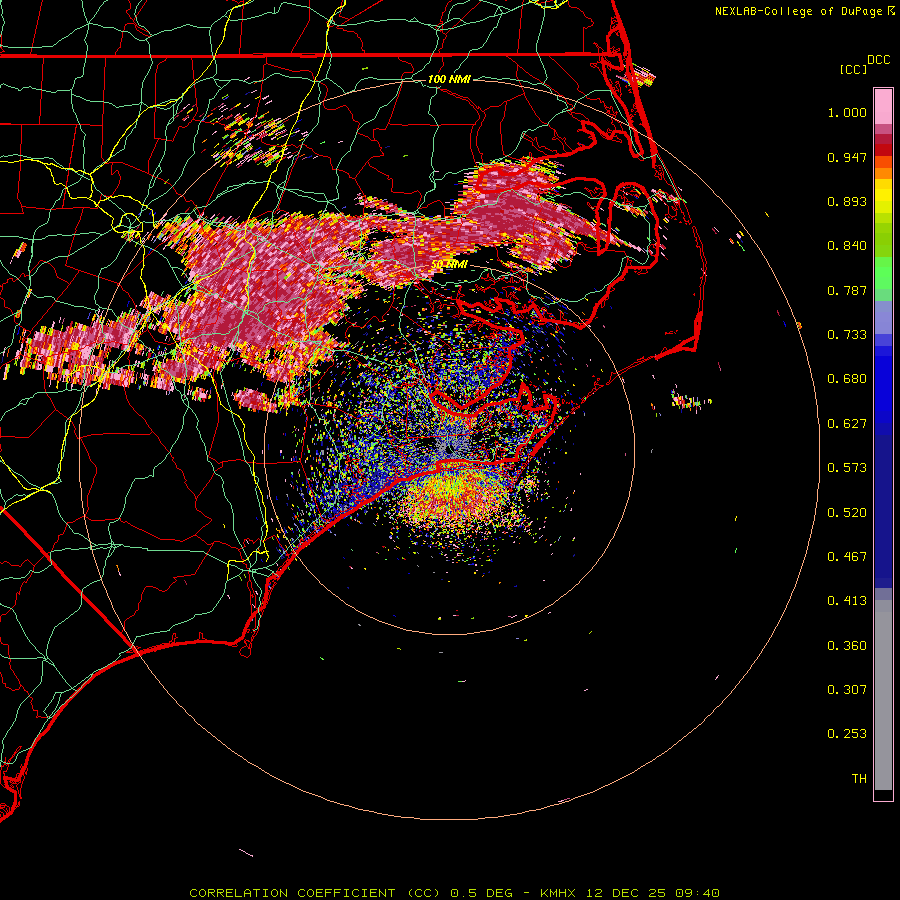This screenshot has width=900, height=900.
Task: Click the 100 NMI range ring label
Action: pos(449,79)
